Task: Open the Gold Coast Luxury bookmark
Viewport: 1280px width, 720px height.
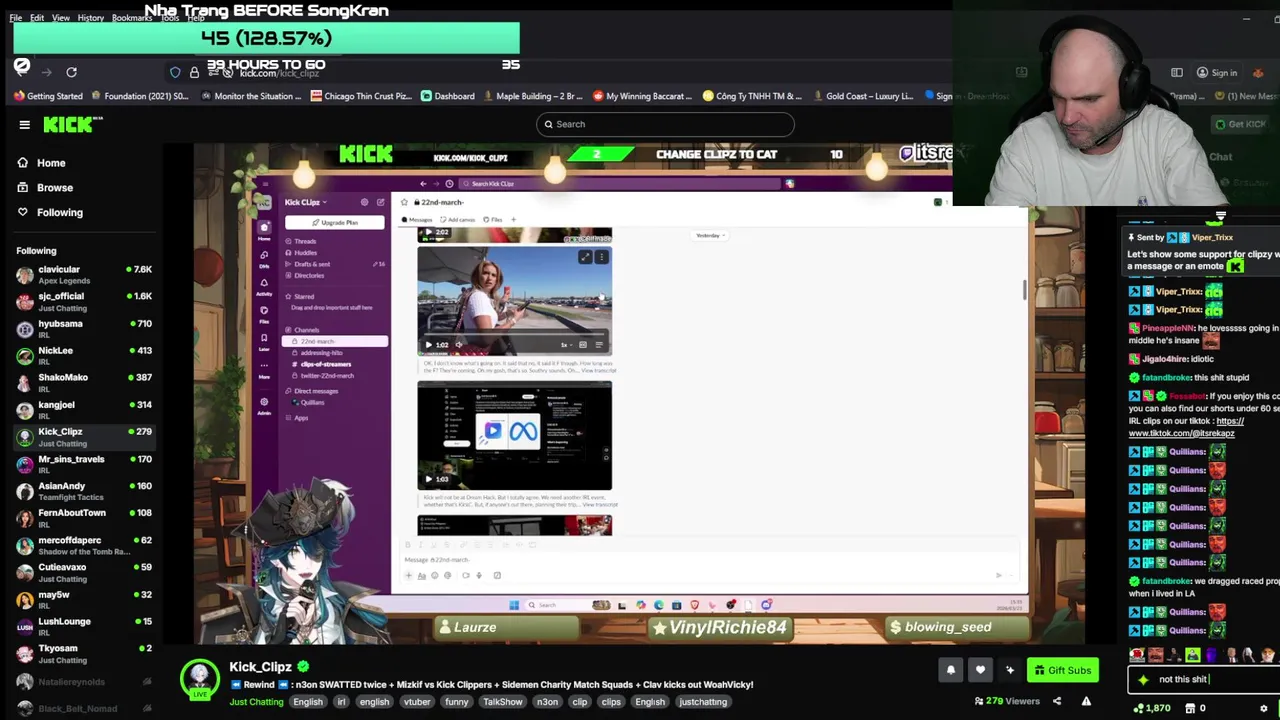Action: 863,96
